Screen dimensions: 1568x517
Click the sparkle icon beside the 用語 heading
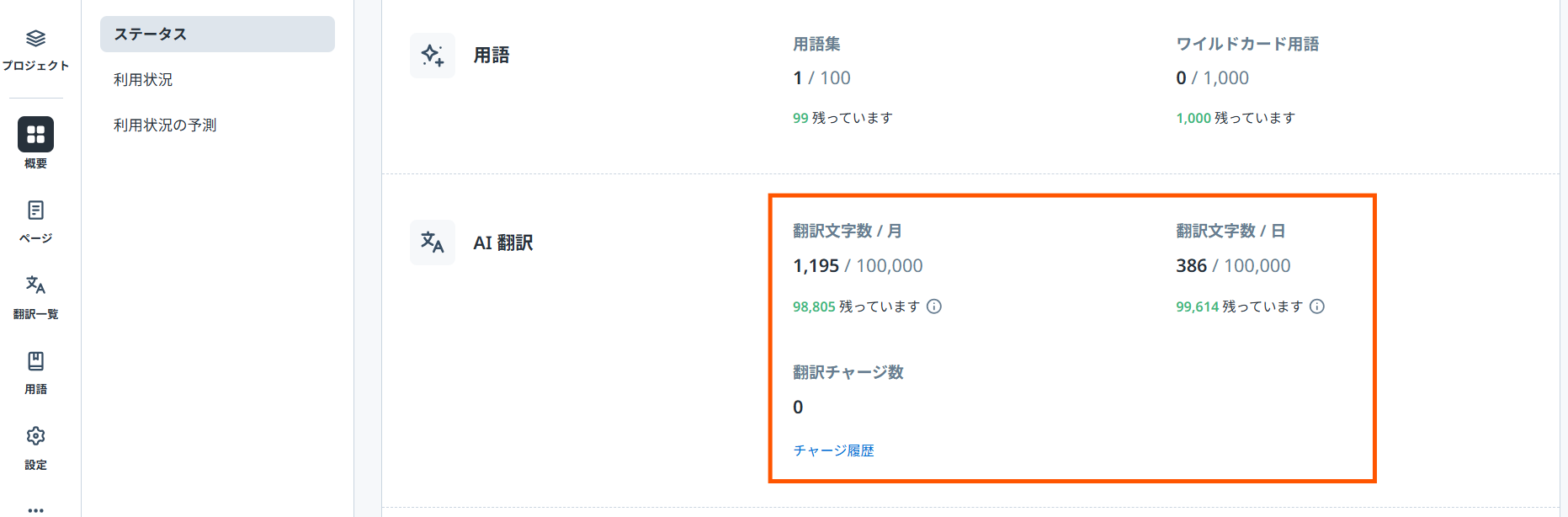[432, 55]
